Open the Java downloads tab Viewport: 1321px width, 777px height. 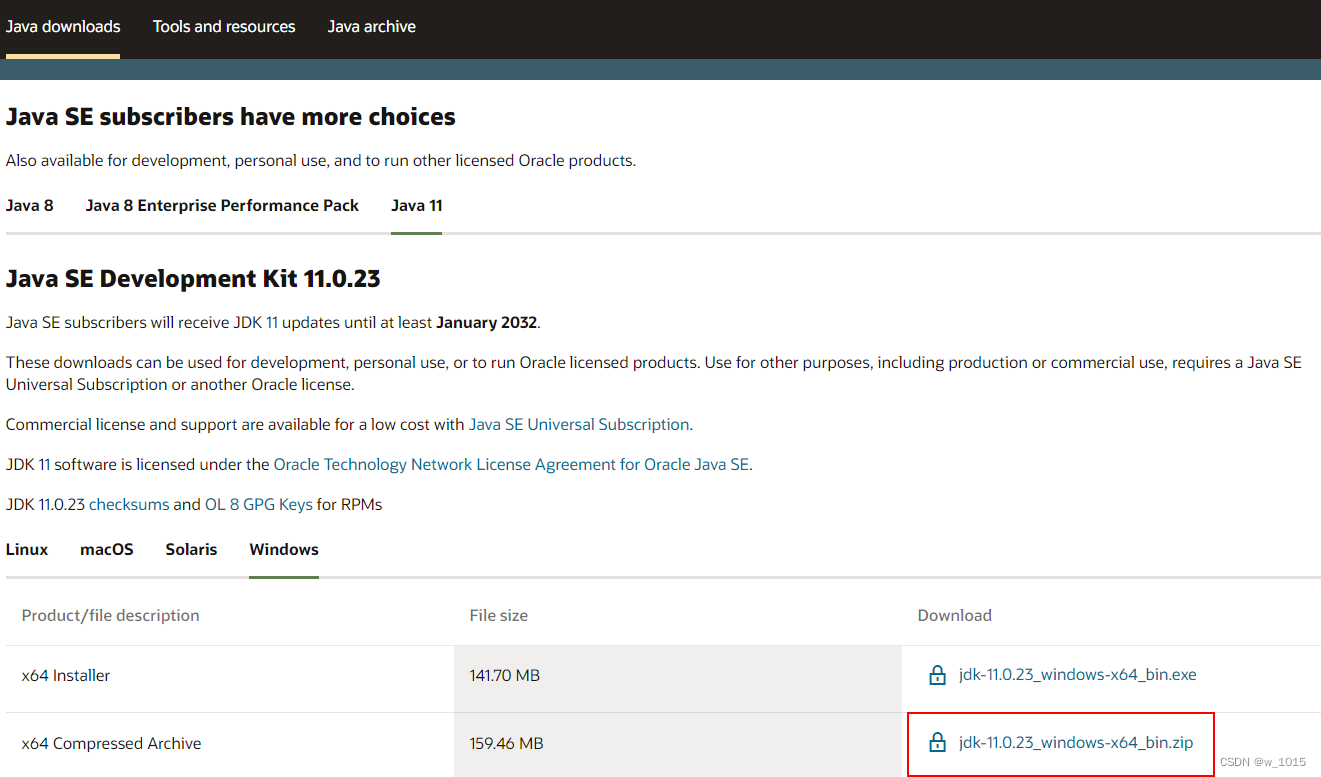pyautogui.click(x=63, y=27)
